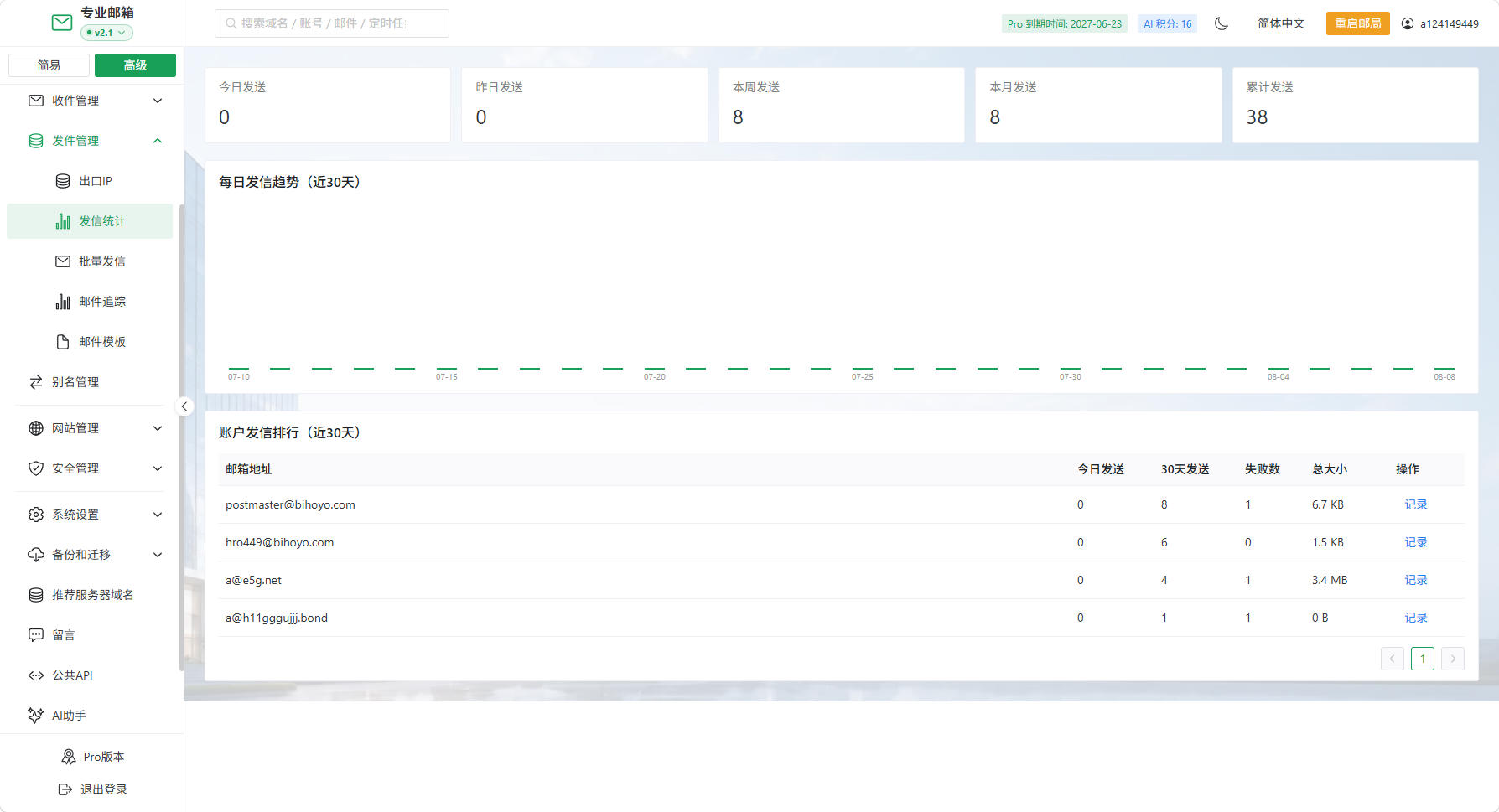
Task: Switch to 简易 mode
Action: coord(49,65)
